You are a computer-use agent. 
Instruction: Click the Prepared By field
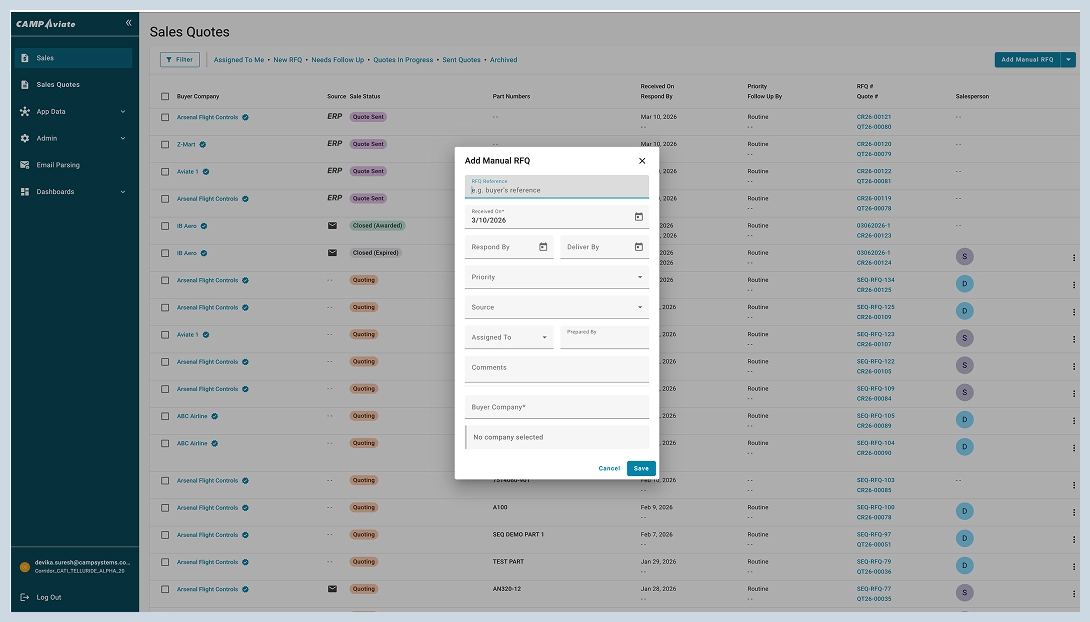[x=604, y=337]
